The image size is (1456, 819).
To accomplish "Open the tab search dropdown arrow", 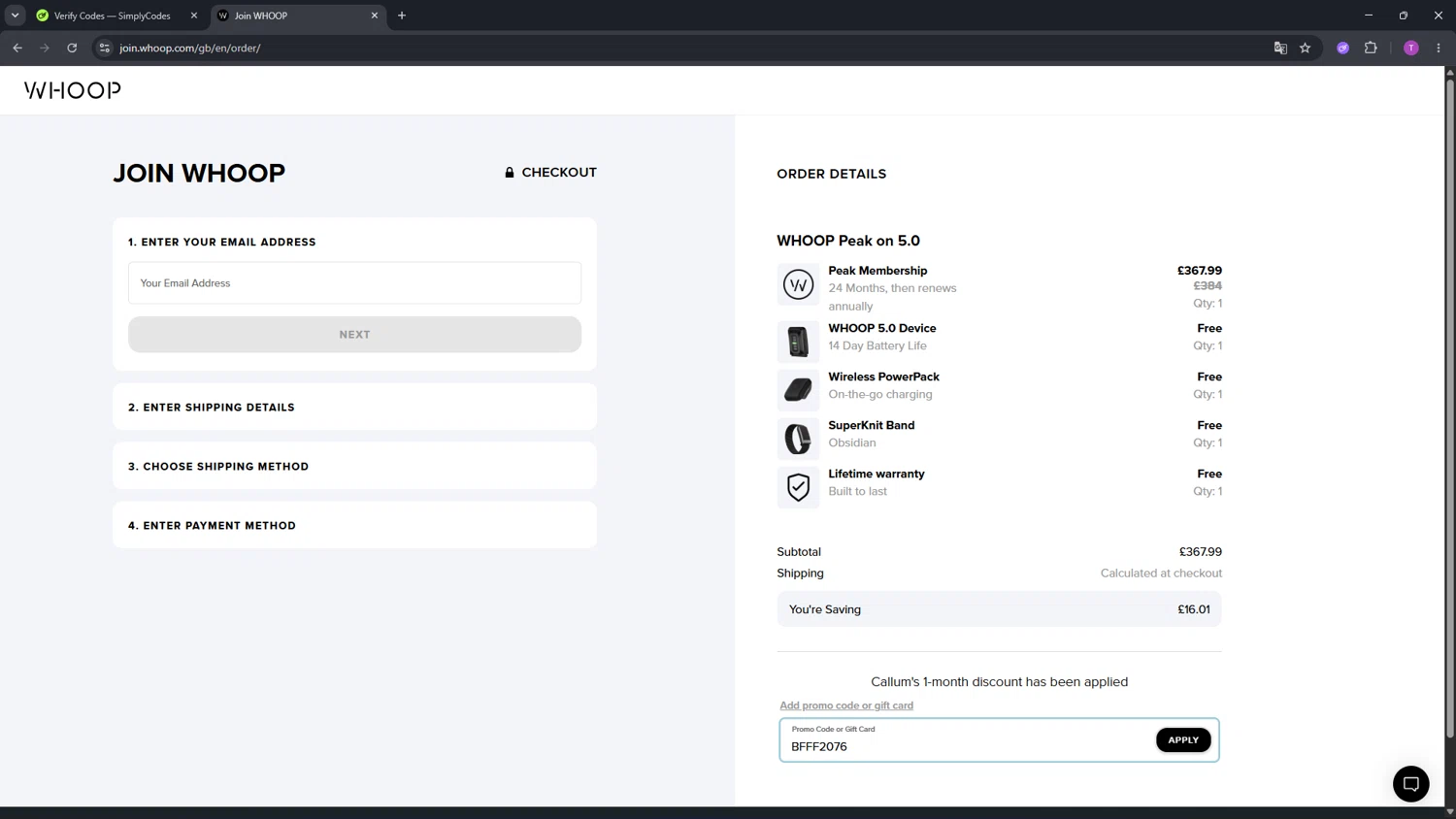I will coord(15,16).
